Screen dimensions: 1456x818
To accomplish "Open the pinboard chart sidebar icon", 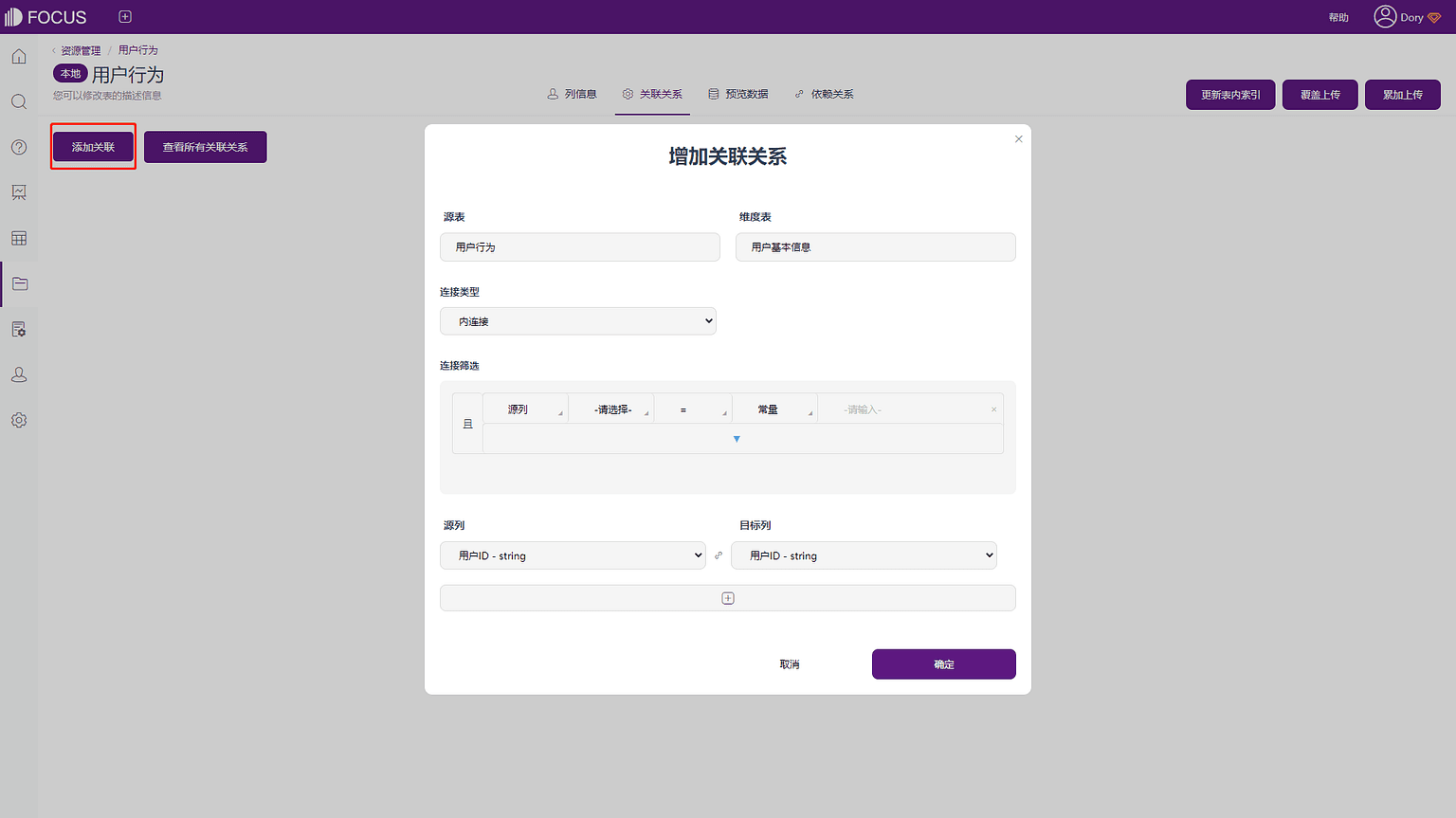I will [19, 192].
